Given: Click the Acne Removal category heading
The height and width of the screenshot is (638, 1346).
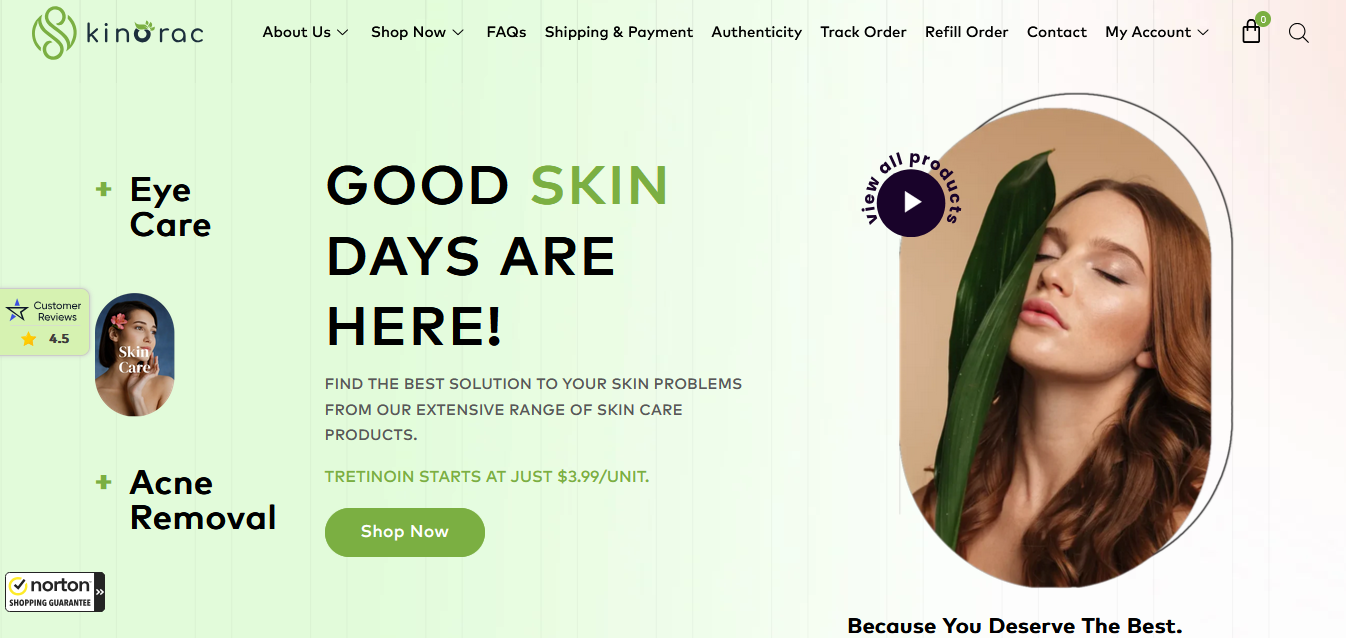Looking at the screenshot, I should (203, 500).
